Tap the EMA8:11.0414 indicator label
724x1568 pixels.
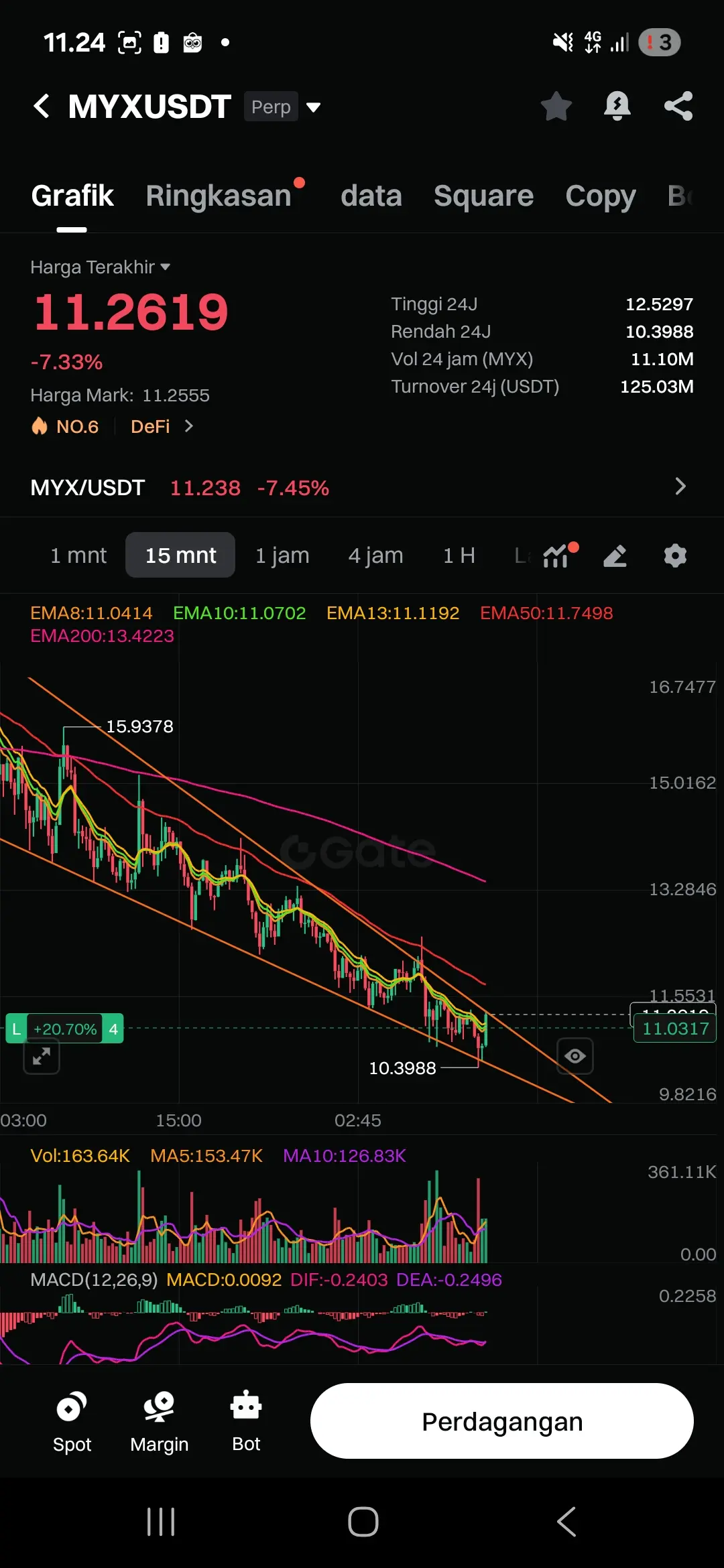[91, 613]
